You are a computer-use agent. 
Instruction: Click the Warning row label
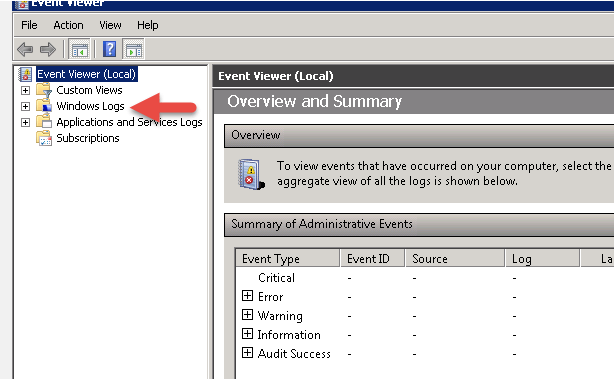[x=280, y=316]
